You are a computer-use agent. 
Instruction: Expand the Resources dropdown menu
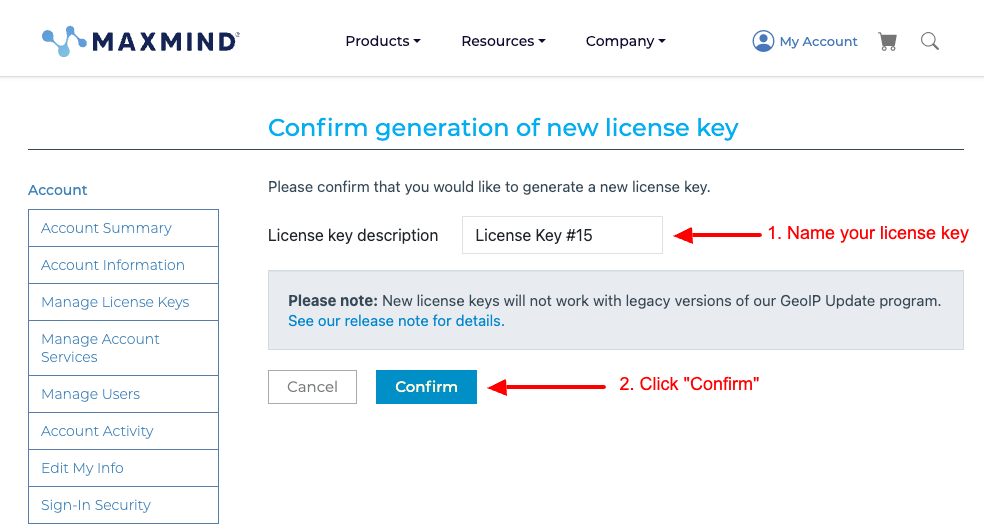[x=503, y=41]
